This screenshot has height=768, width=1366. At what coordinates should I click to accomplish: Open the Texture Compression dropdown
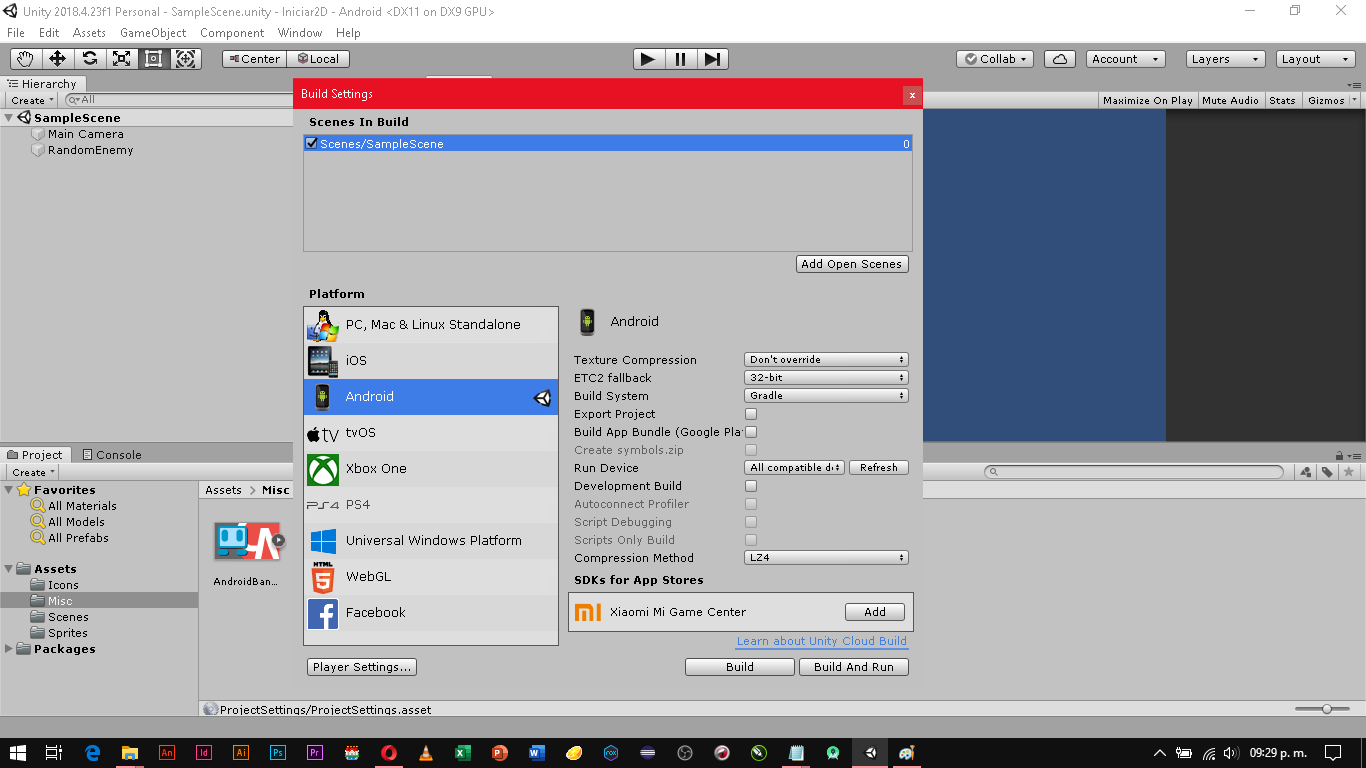[825, 359]
